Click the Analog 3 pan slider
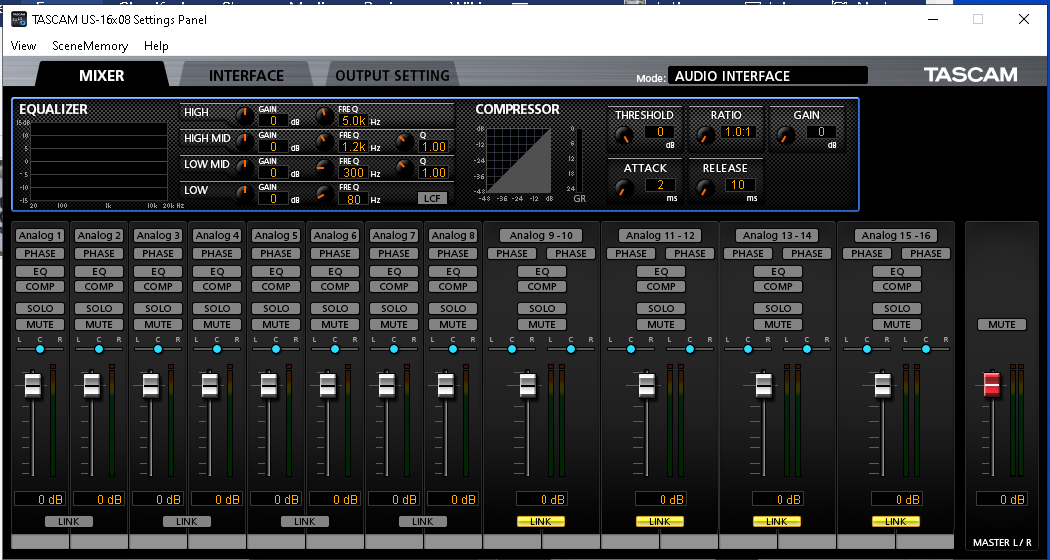Screen dimensions: 1050x560 [x=158, y=349]
